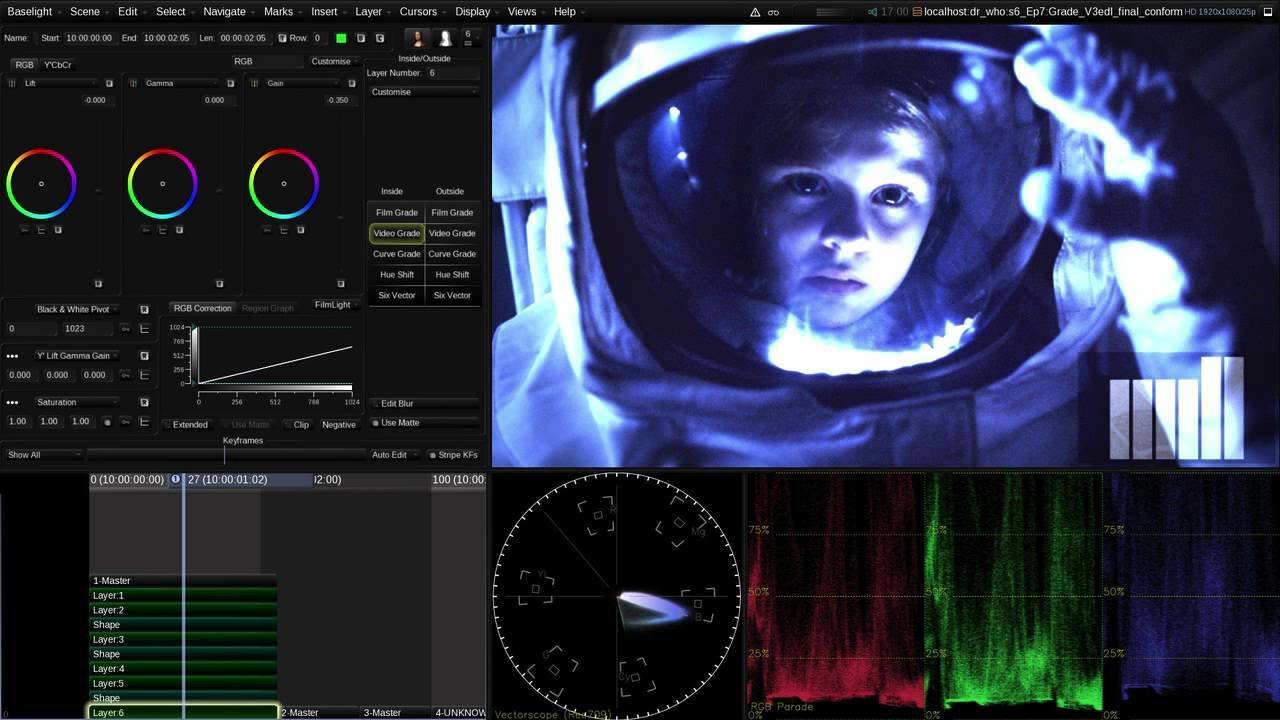Toggle the icon button left of Row field
The height and width of the screenshot is (720, 1280).
pyautogui.click(x=280, y=38)
